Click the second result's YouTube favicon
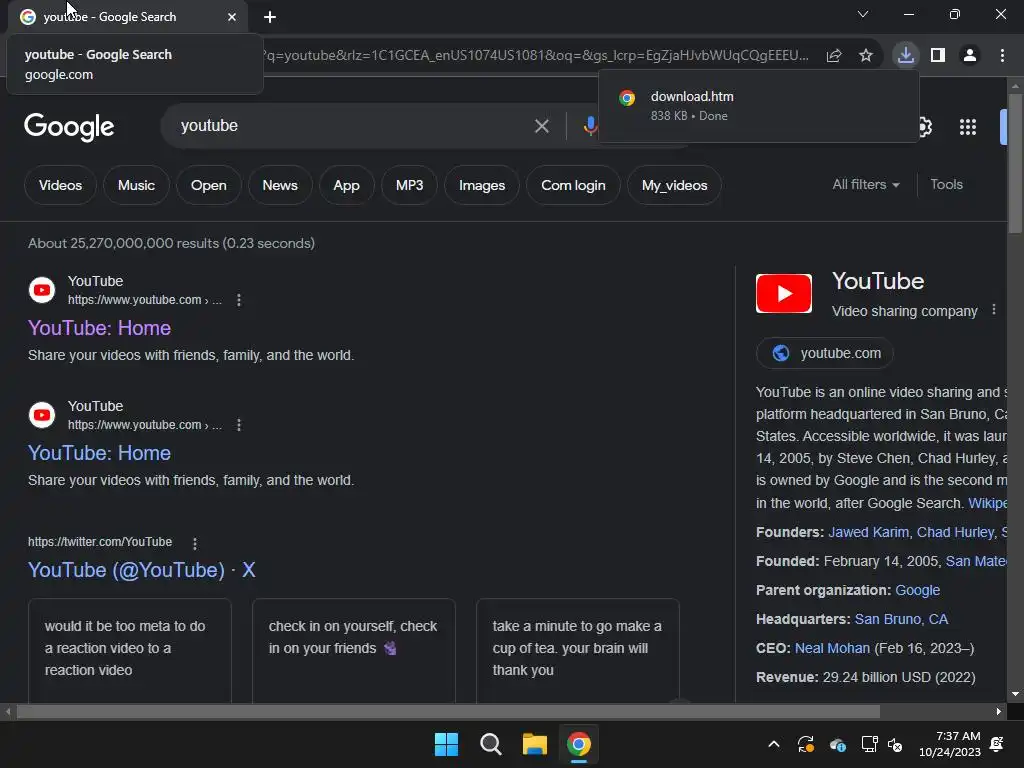The image size is (1024, 768). coord(42,415)
